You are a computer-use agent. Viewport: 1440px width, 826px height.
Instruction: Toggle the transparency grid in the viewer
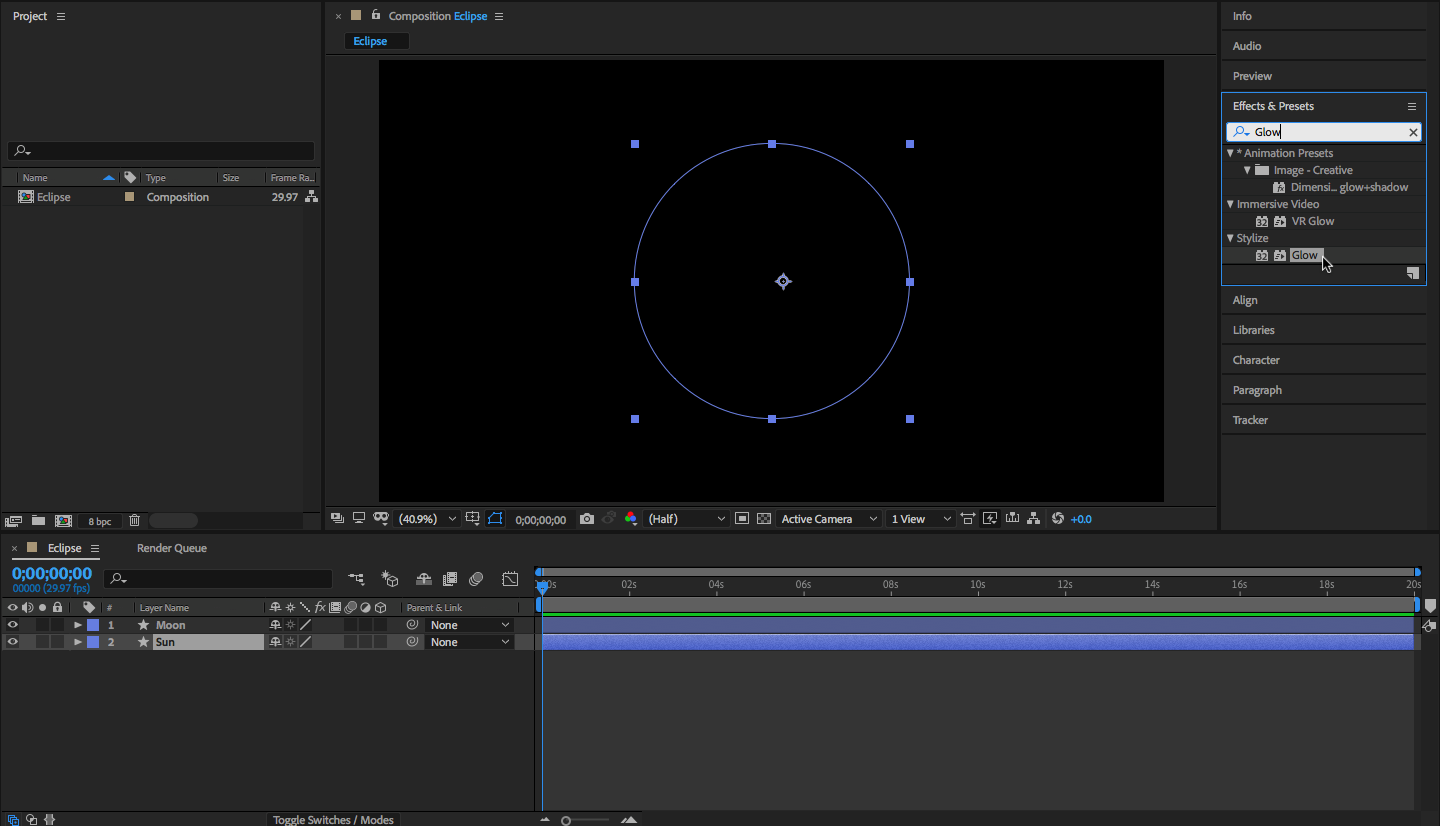click(x=764, y=519)
